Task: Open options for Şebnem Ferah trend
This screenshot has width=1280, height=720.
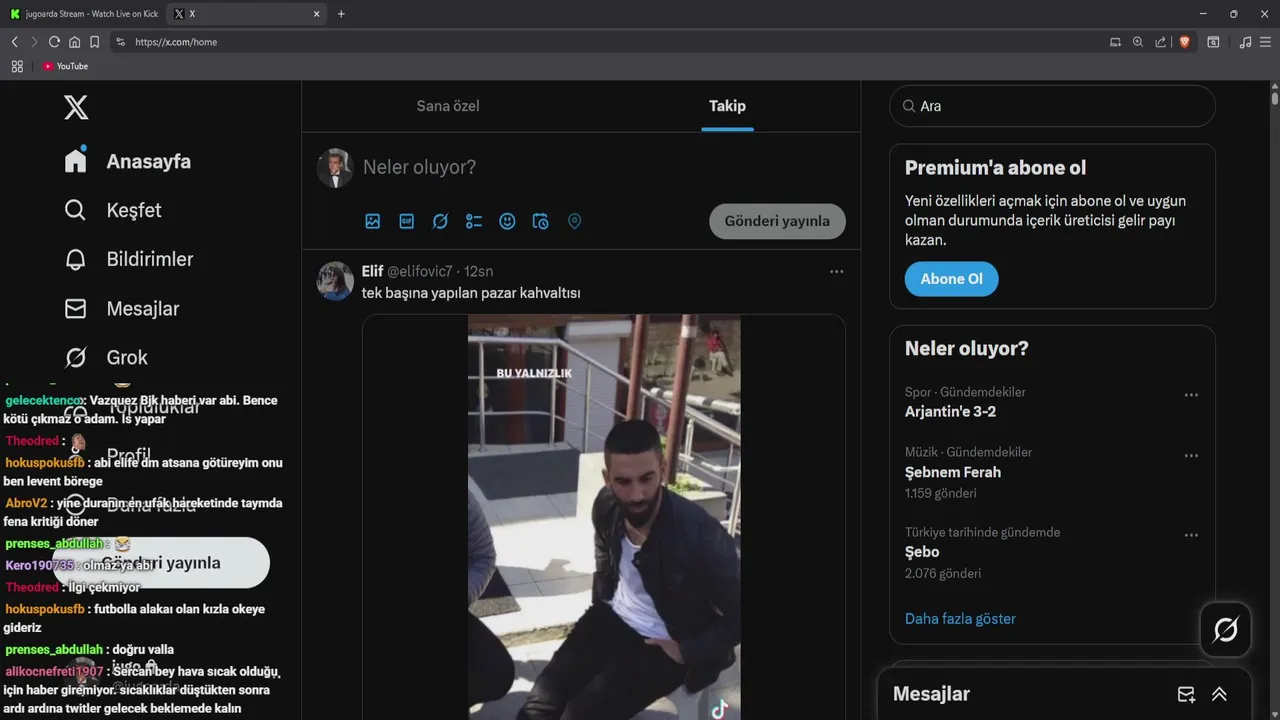Action: click(x=1191, y=455)
